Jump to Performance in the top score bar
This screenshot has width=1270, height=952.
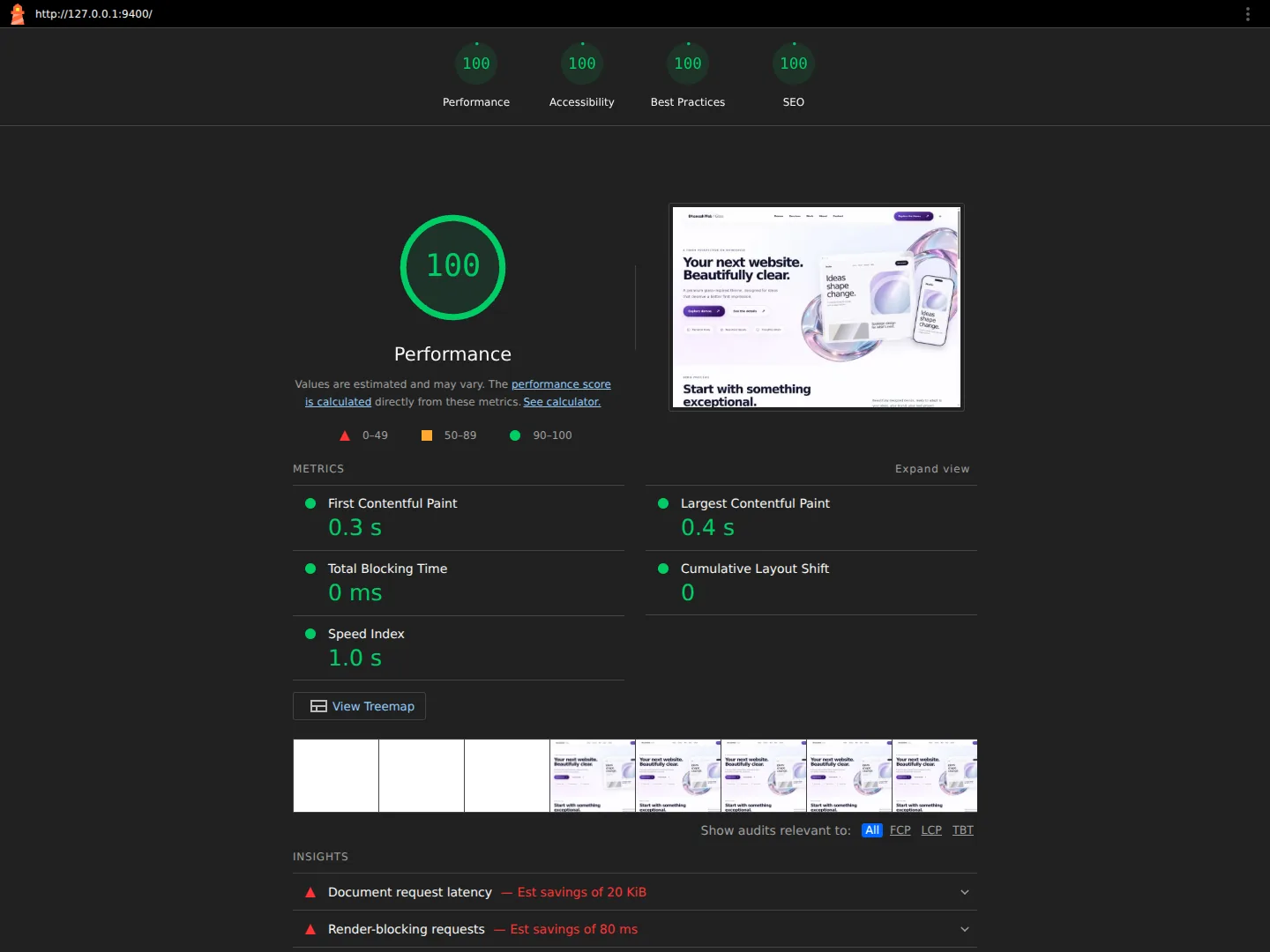(476, 77)
